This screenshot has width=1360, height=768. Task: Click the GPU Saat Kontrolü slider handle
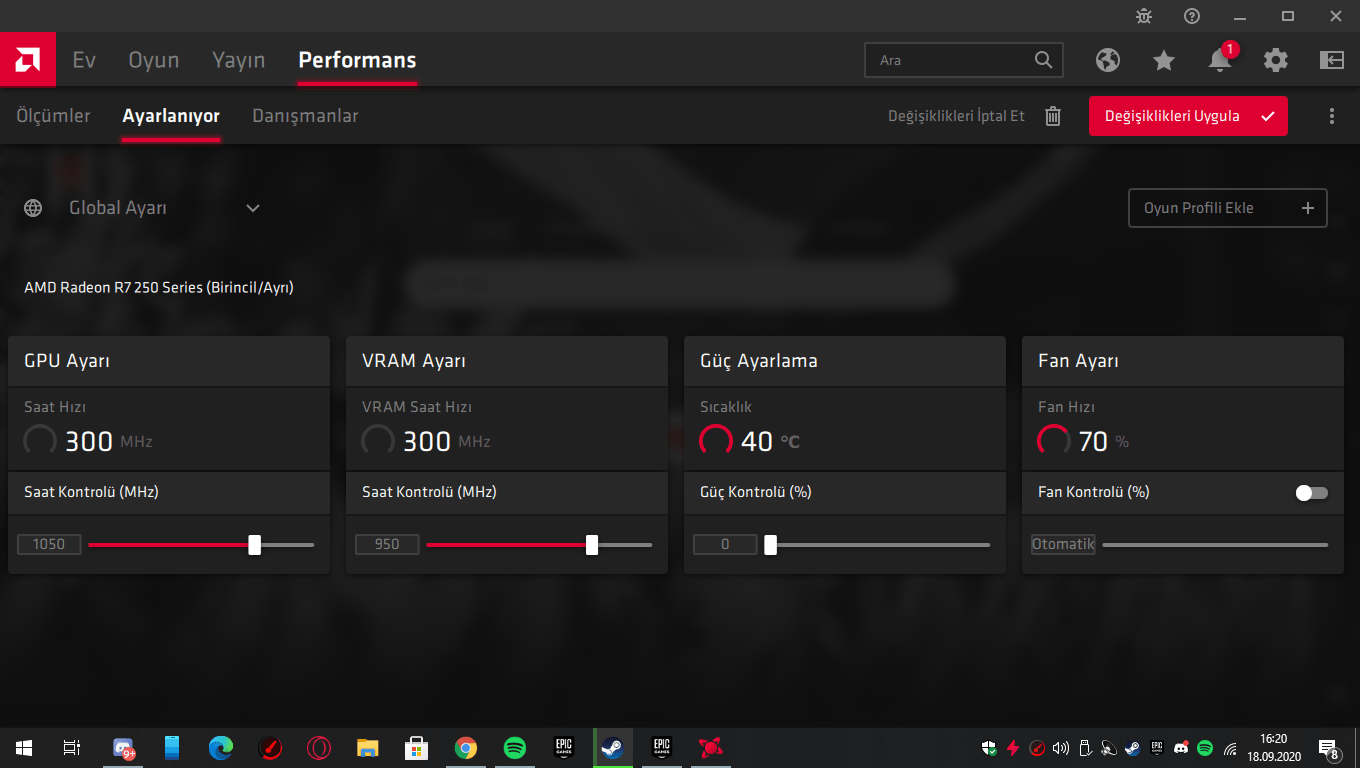[x=254, y=544]
